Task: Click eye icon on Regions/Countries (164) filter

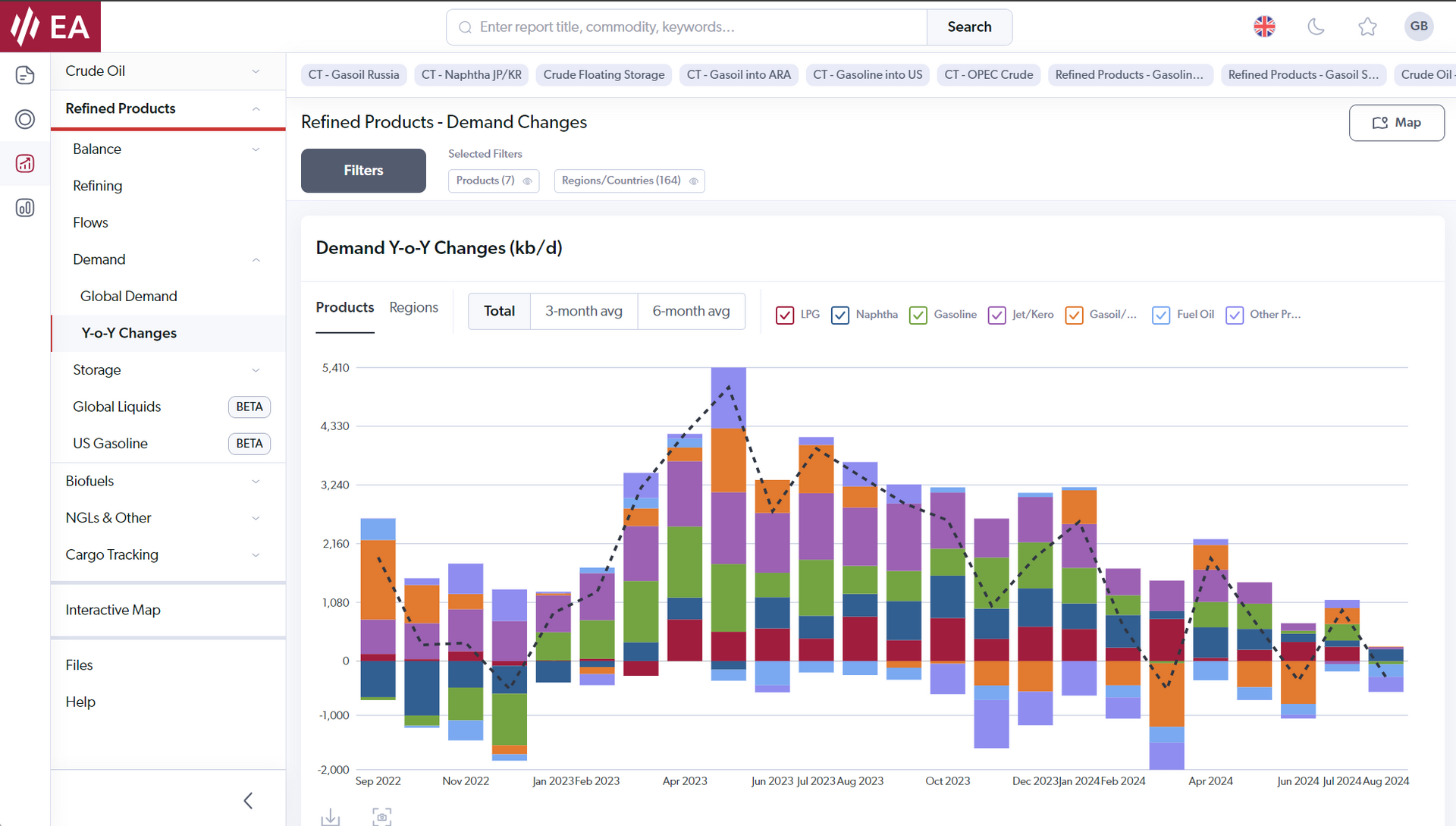Action: point(693,181)
